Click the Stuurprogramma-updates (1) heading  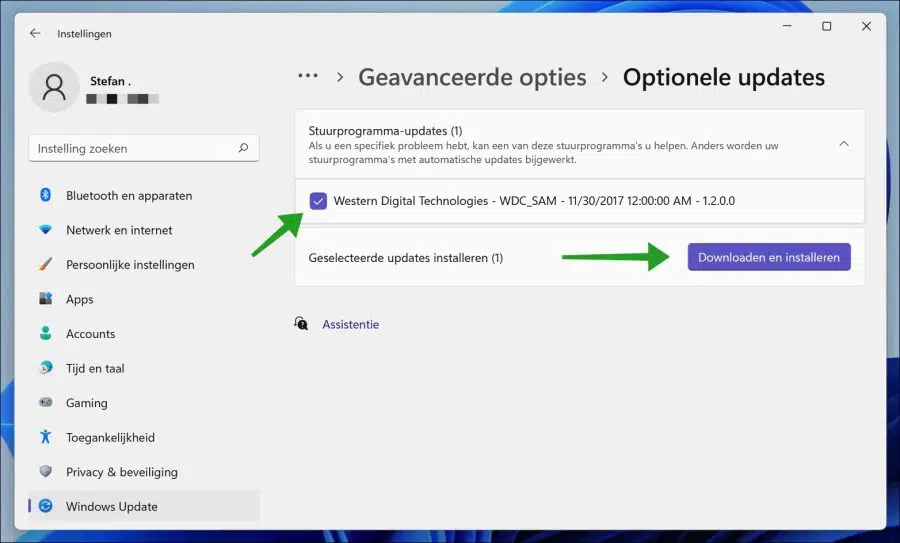pyautogui.click(x=385, y=131)
